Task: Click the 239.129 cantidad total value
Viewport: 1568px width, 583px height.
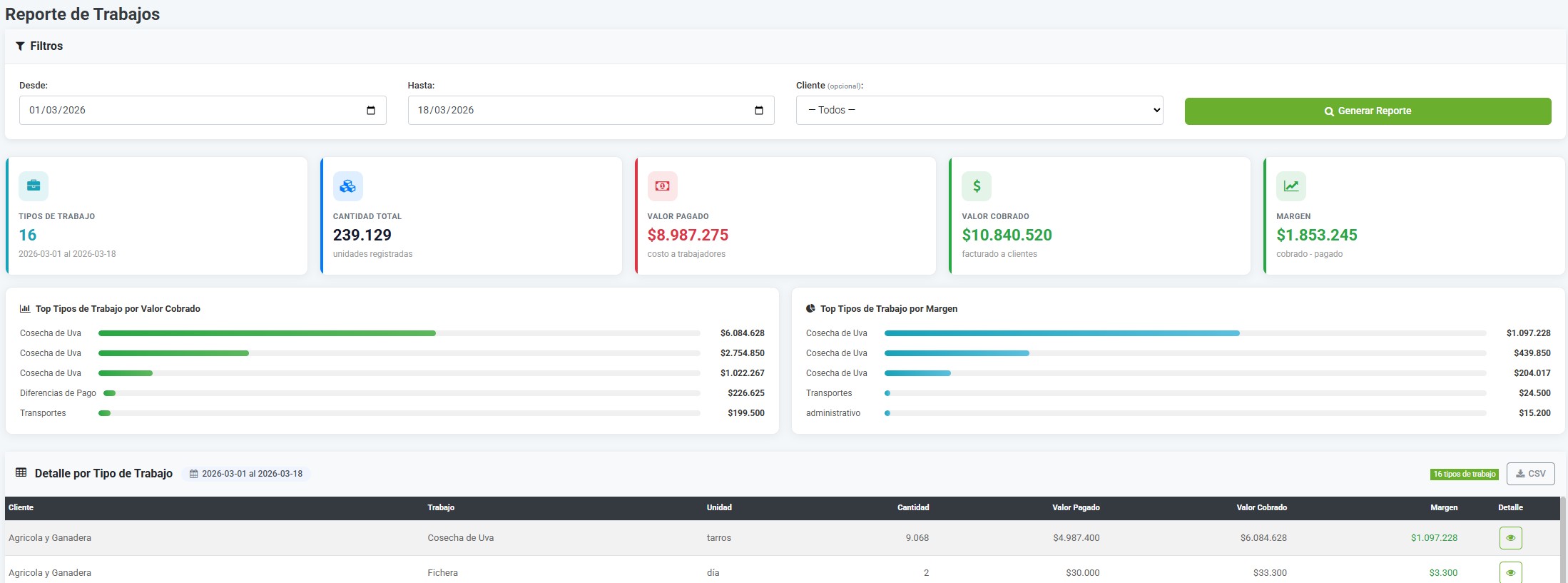Action: (362, 235)
